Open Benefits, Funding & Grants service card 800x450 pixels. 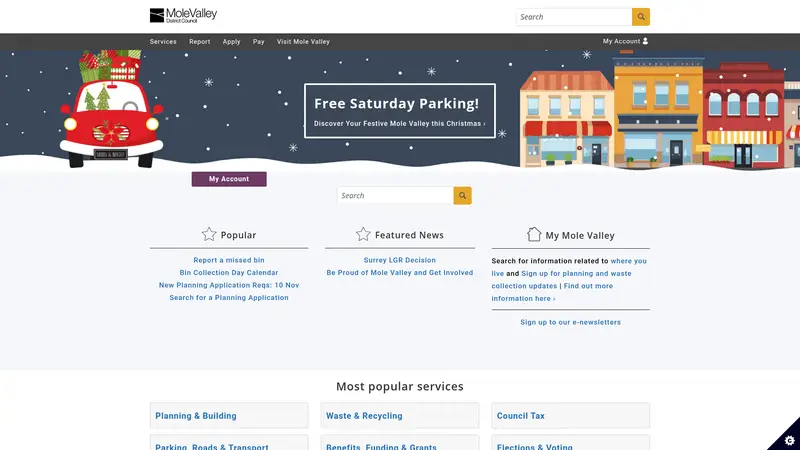click(x=399, y=443)
